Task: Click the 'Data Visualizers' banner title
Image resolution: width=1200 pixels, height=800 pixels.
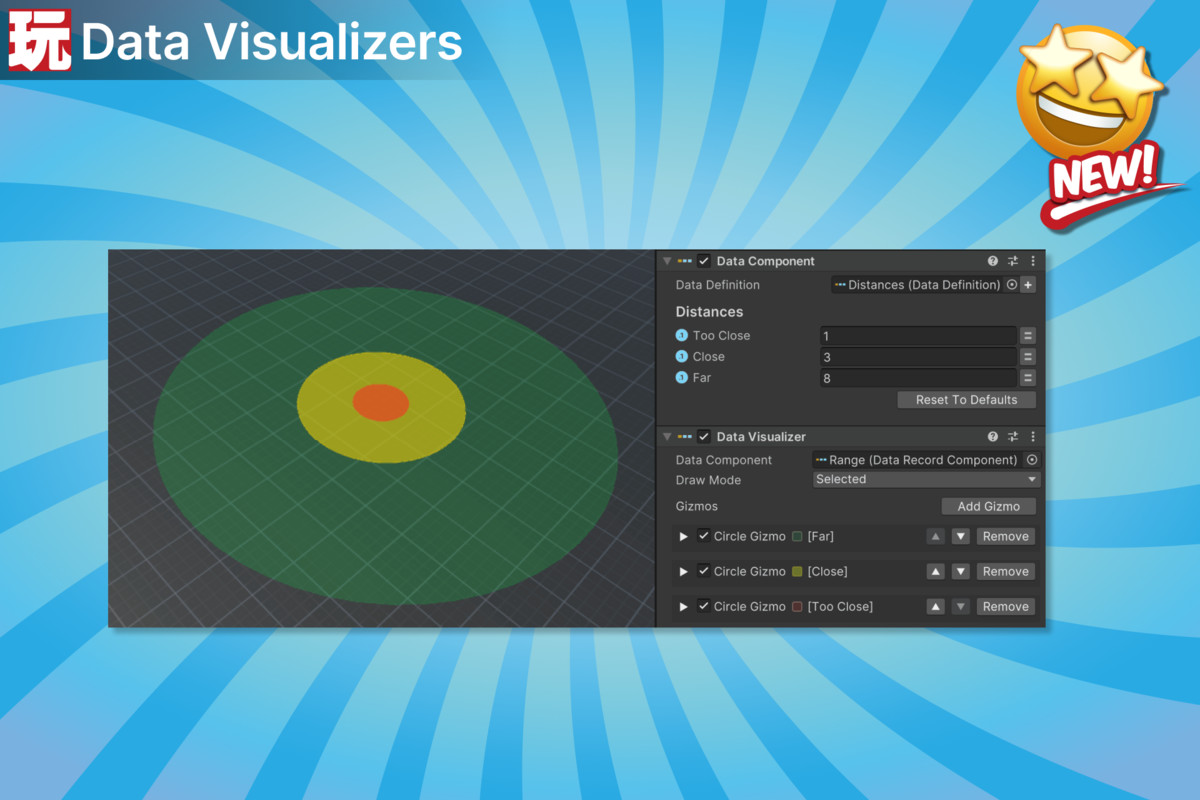Action: pyautogui.click(x=272, y=42)
